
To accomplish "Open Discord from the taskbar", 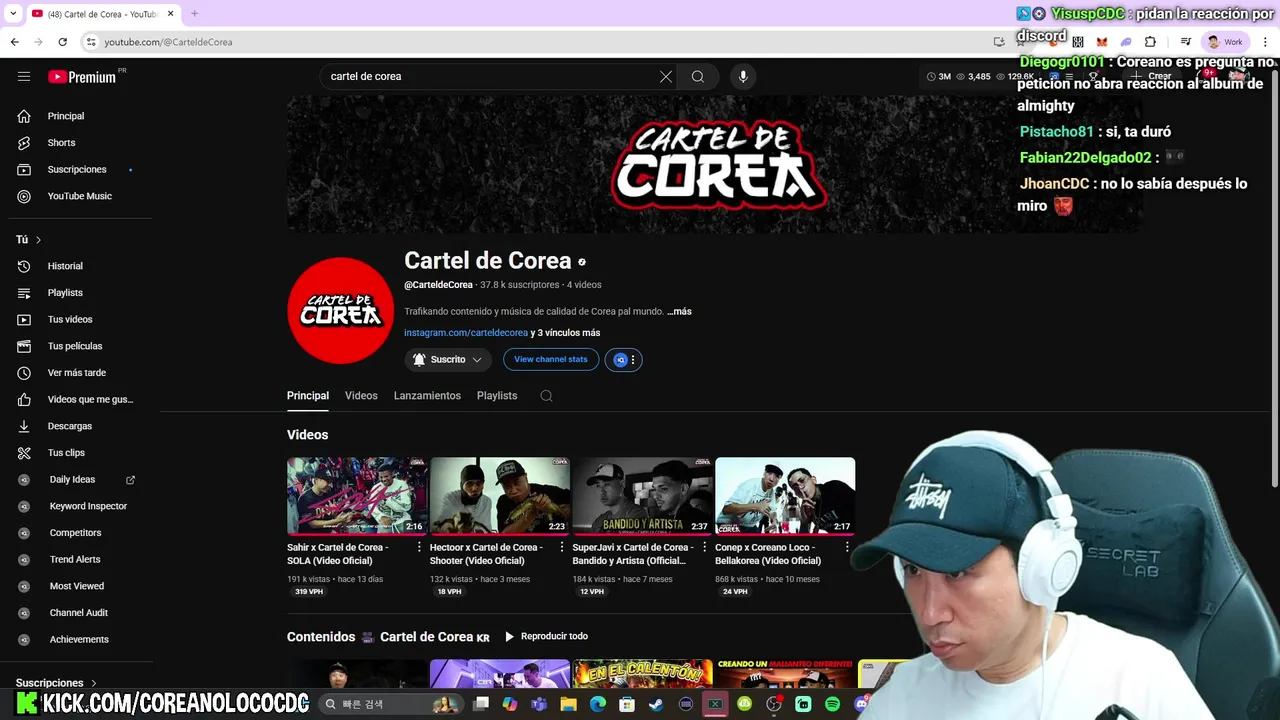I will [861, 704].
